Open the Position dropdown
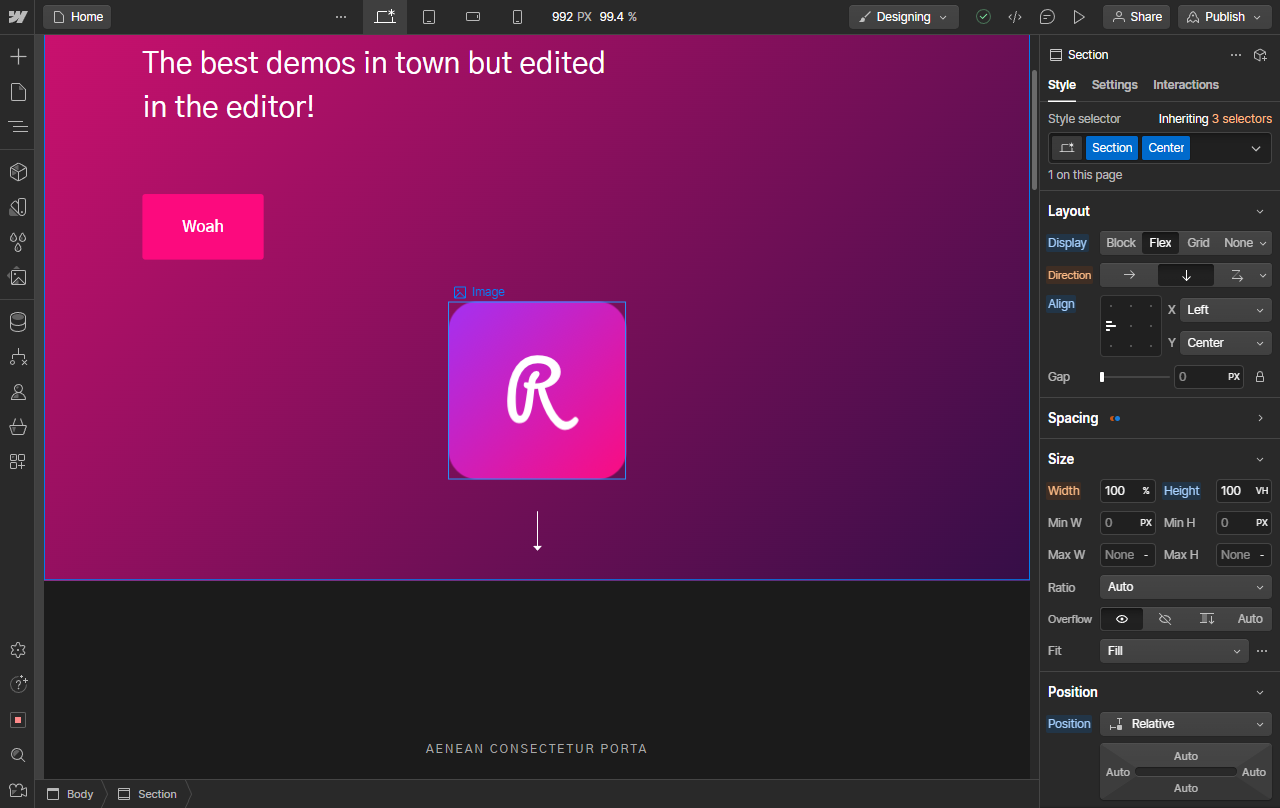The image size is (1280, 808). pos(1185,723)
